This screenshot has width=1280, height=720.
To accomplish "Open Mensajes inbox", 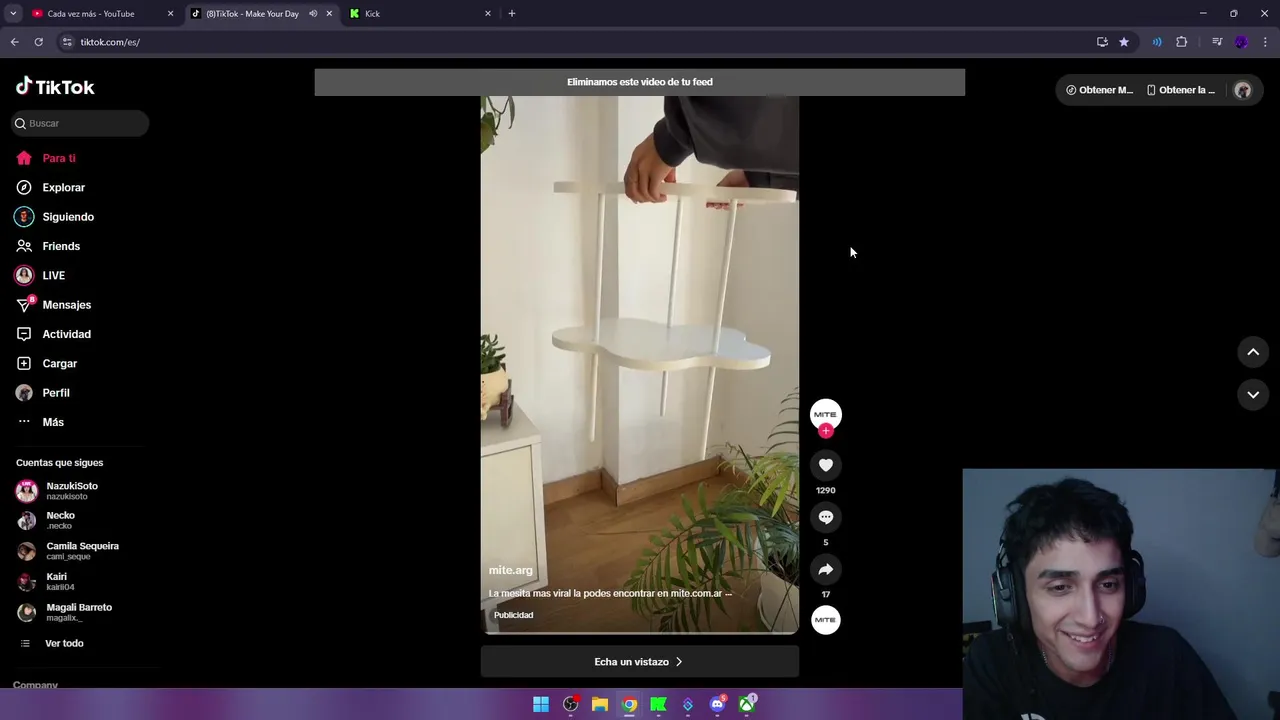I will click(66, 305).
